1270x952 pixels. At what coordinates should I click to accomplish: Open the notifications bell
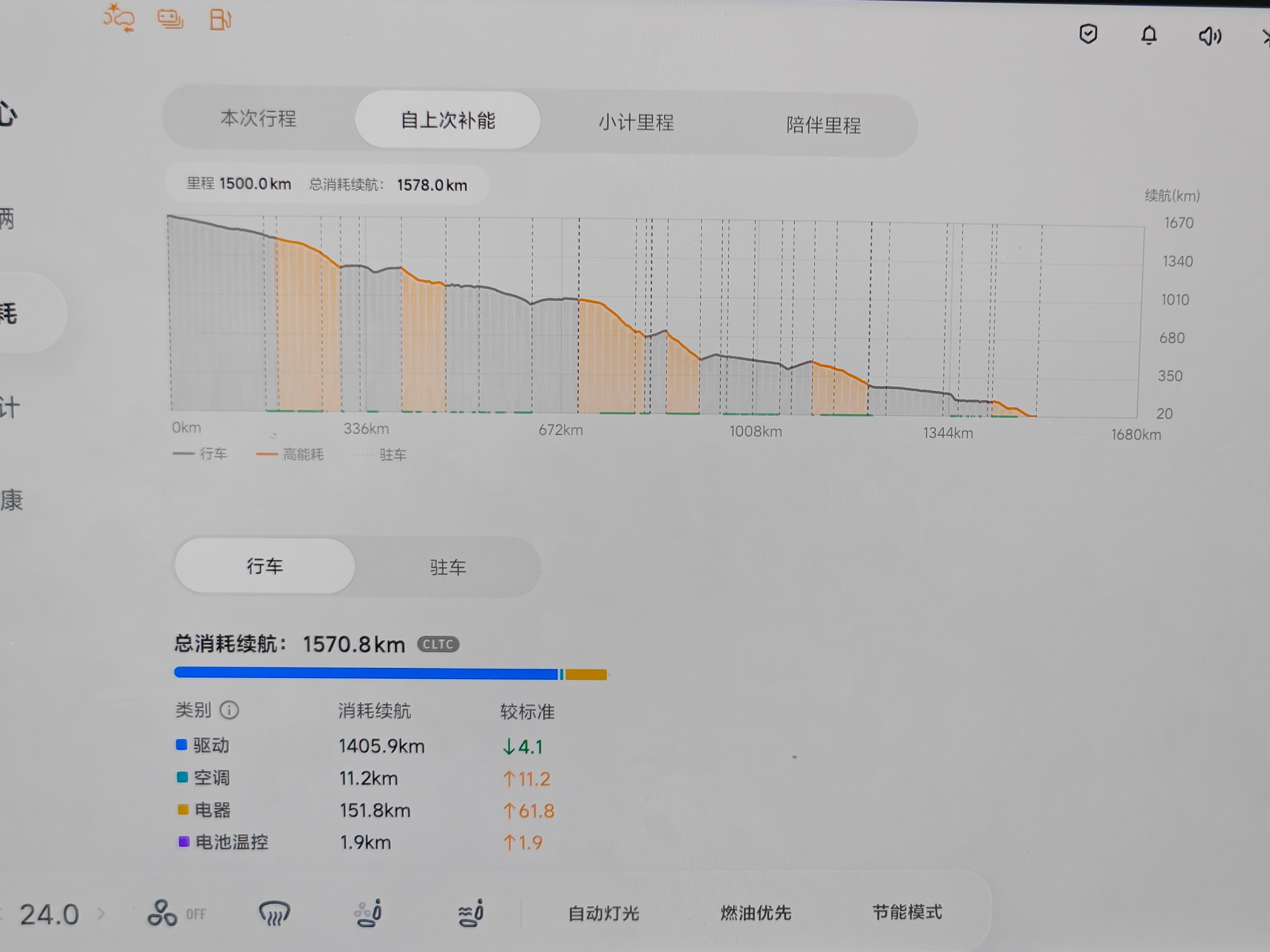click(x=1149, y=36)
